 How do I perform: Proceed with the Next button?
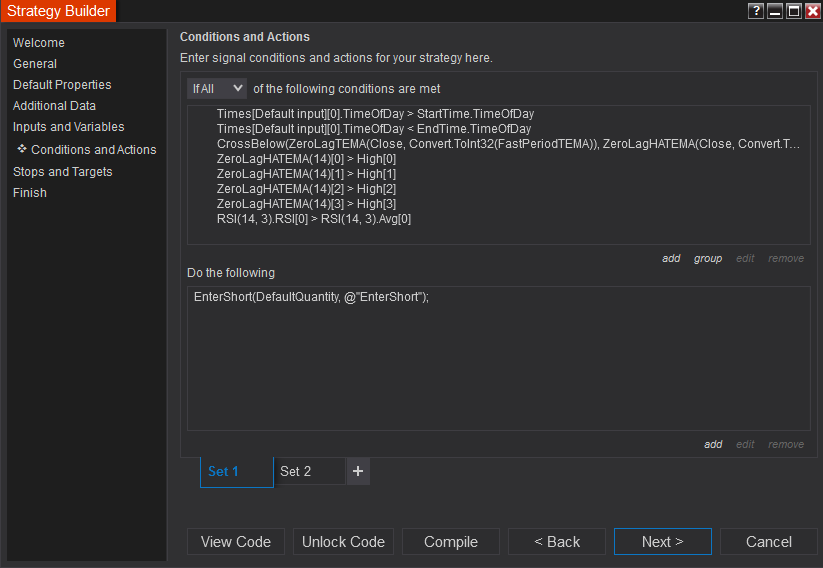click(x=663, y=542)
